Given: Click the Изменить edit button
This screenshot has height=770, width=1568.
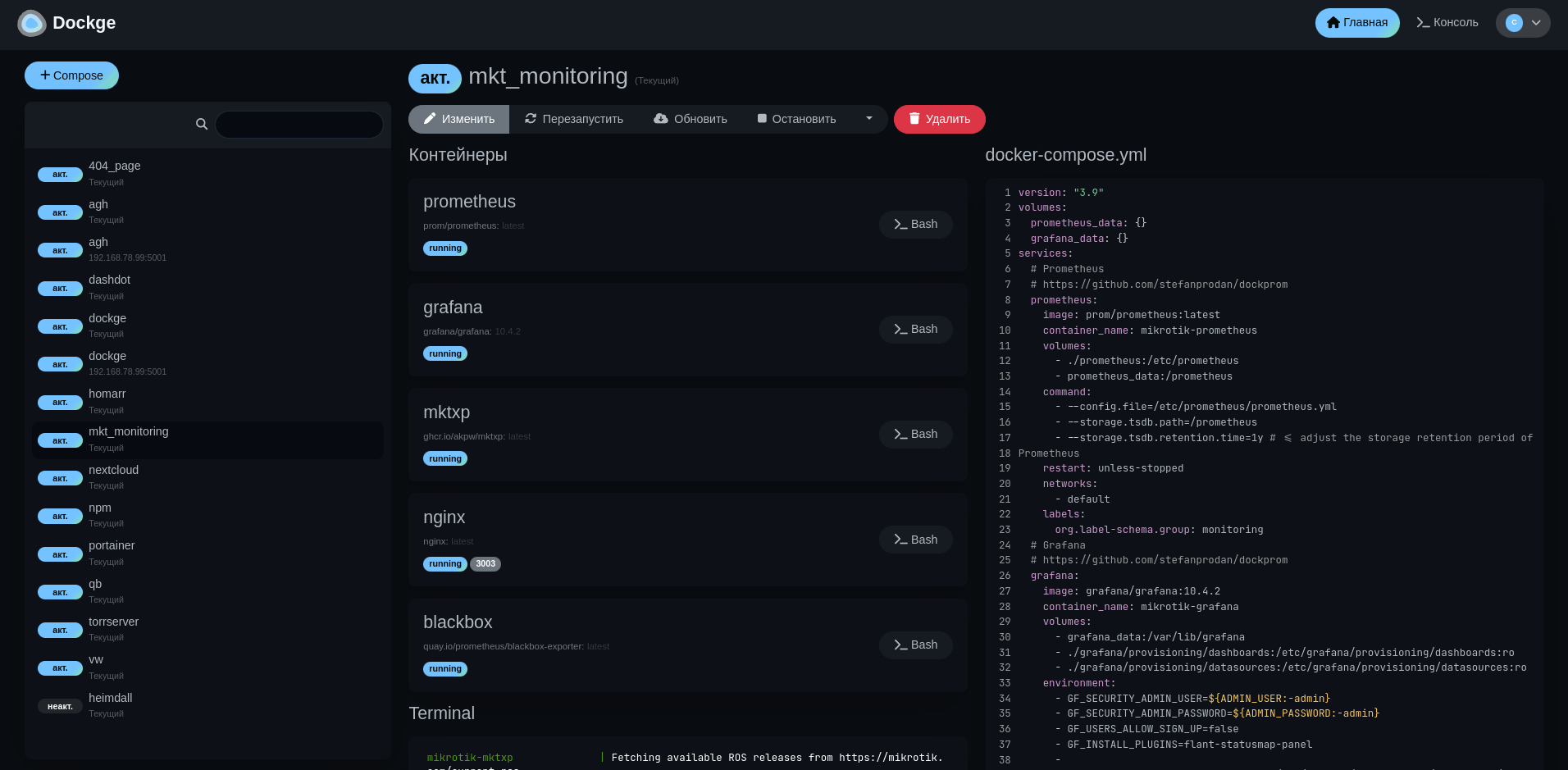Looking at the screenshot, I should tap(458, 119).
